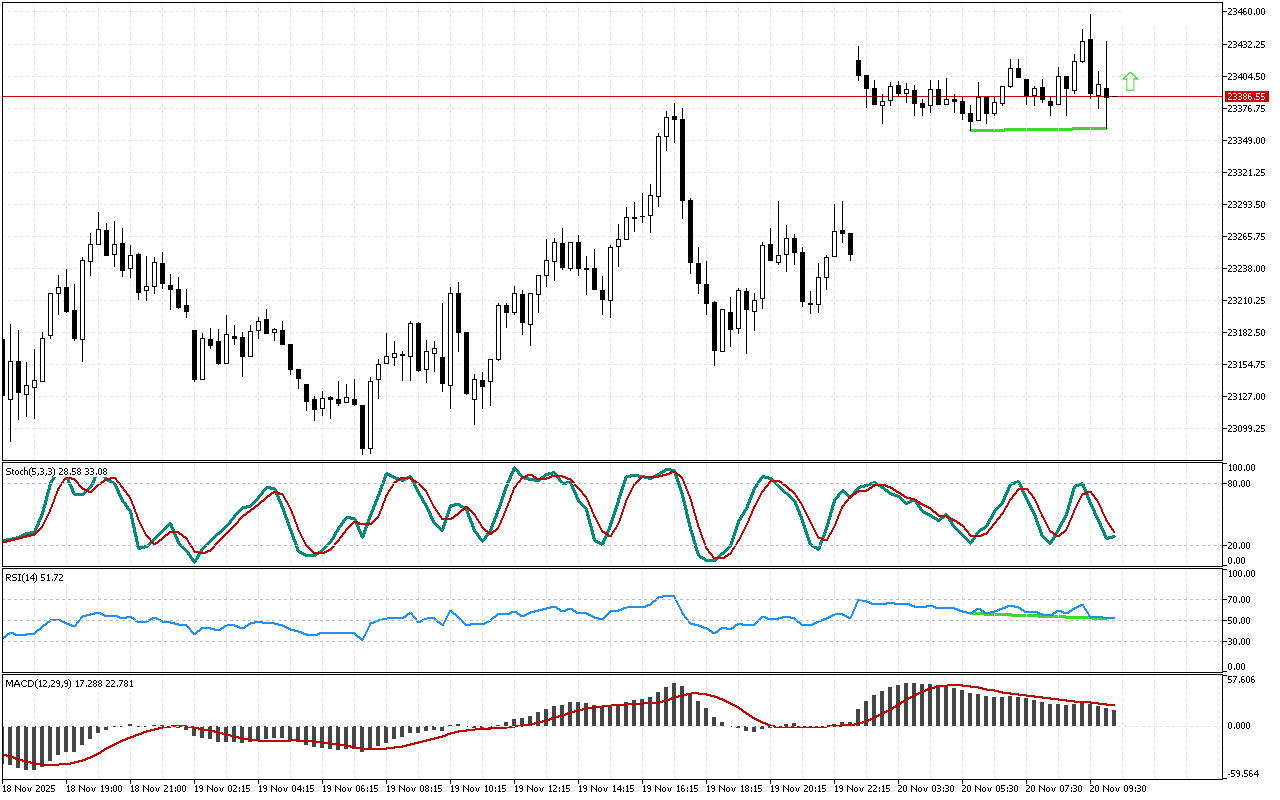The width and height of the screenshot is (1280, 800).
Task: Click the 23460.00 price scale label
Action: coord(1246,12)
